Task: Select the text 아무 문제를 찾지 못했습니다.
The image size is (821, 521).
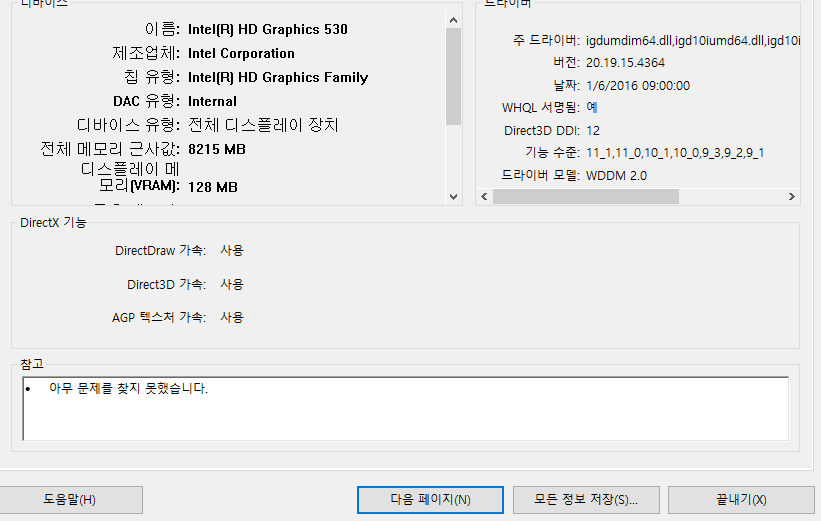Action: click(x=128, y=389)
